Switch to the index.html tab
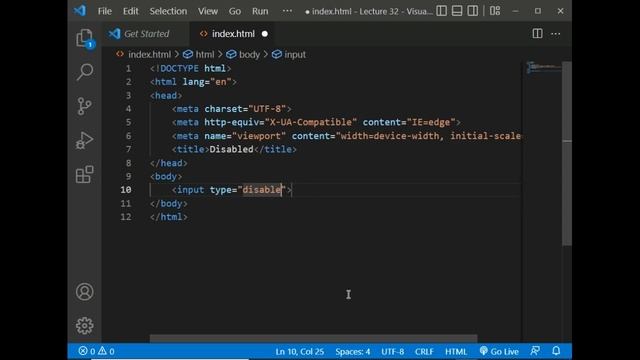The height and width of the screenshot is (360, 640). coord(233,34)
